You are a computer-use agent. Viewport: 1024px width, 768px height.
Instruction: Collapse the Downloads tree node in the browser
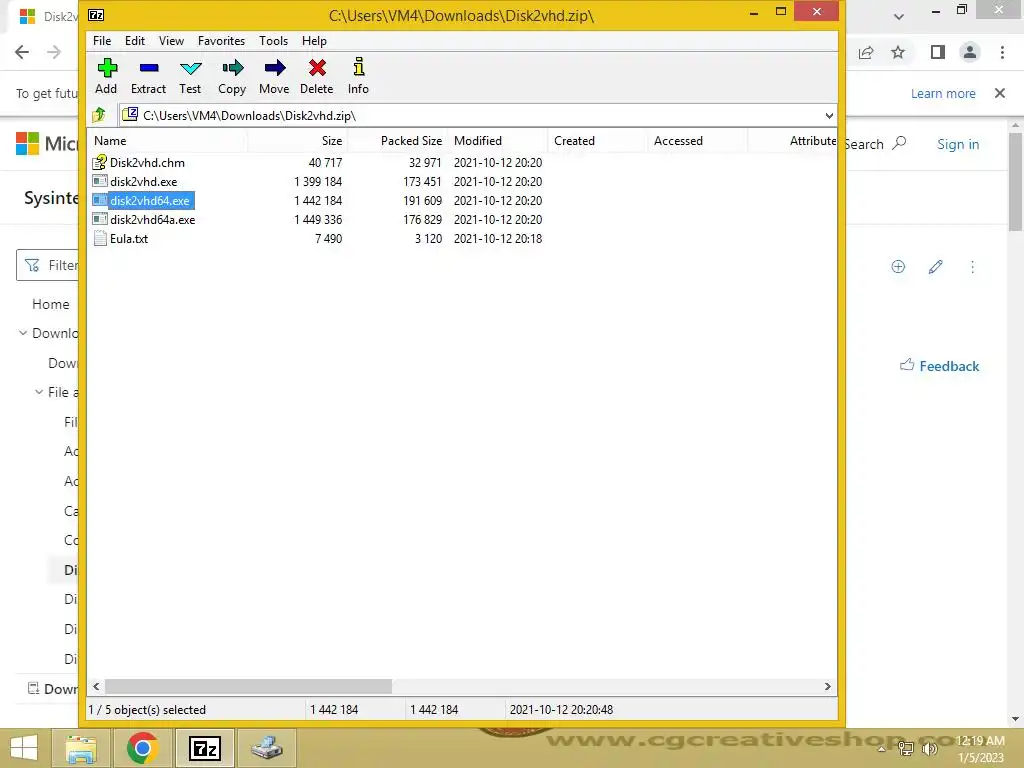click(23, 333)
